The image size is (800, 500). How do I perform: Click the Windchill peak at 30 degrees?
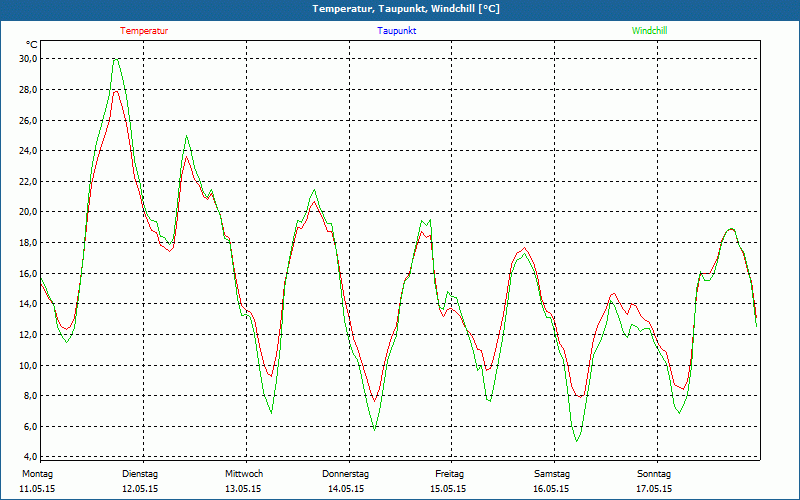116,59
